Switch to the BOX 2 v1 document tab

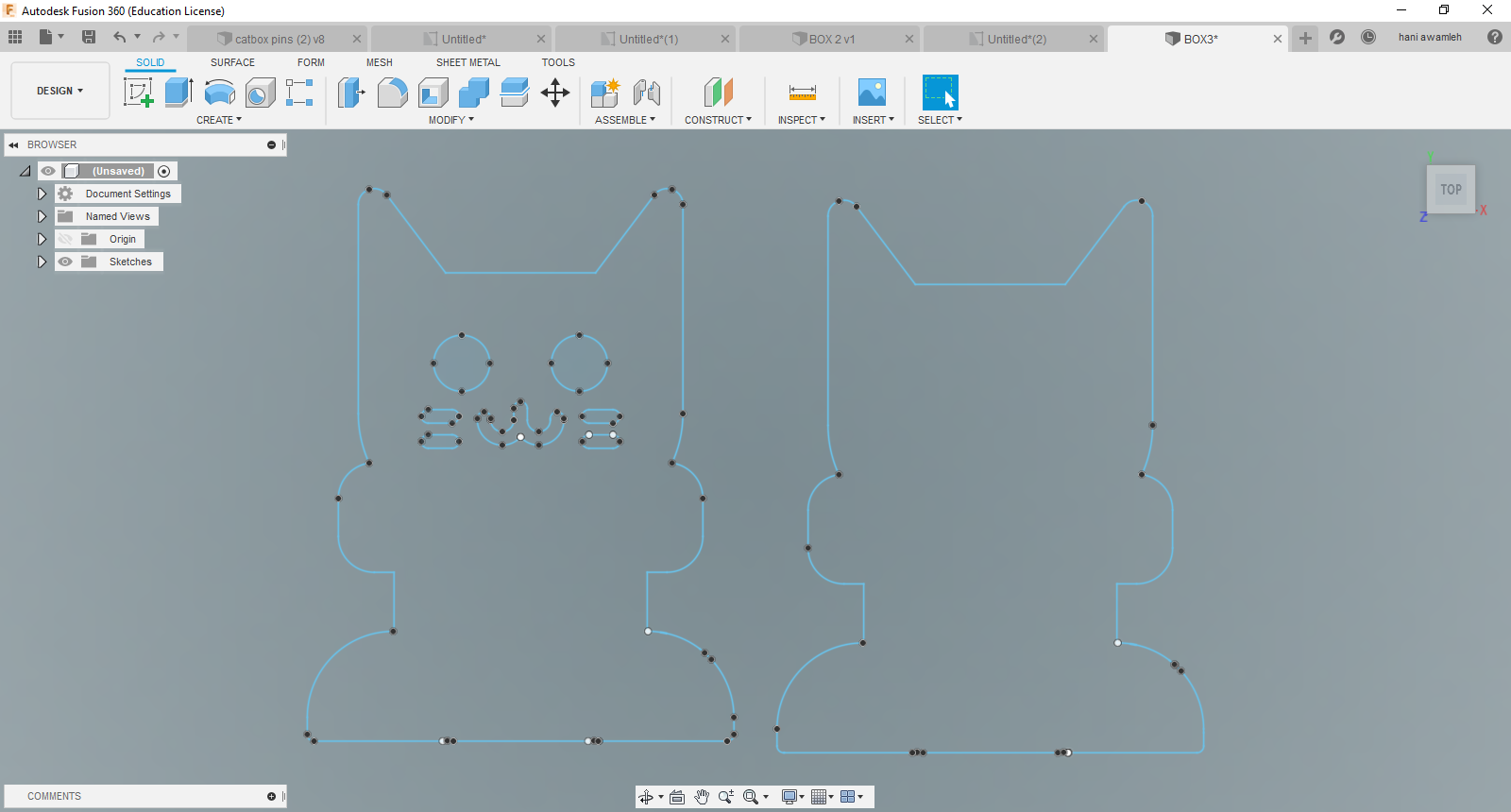click(x=829, y=39)
